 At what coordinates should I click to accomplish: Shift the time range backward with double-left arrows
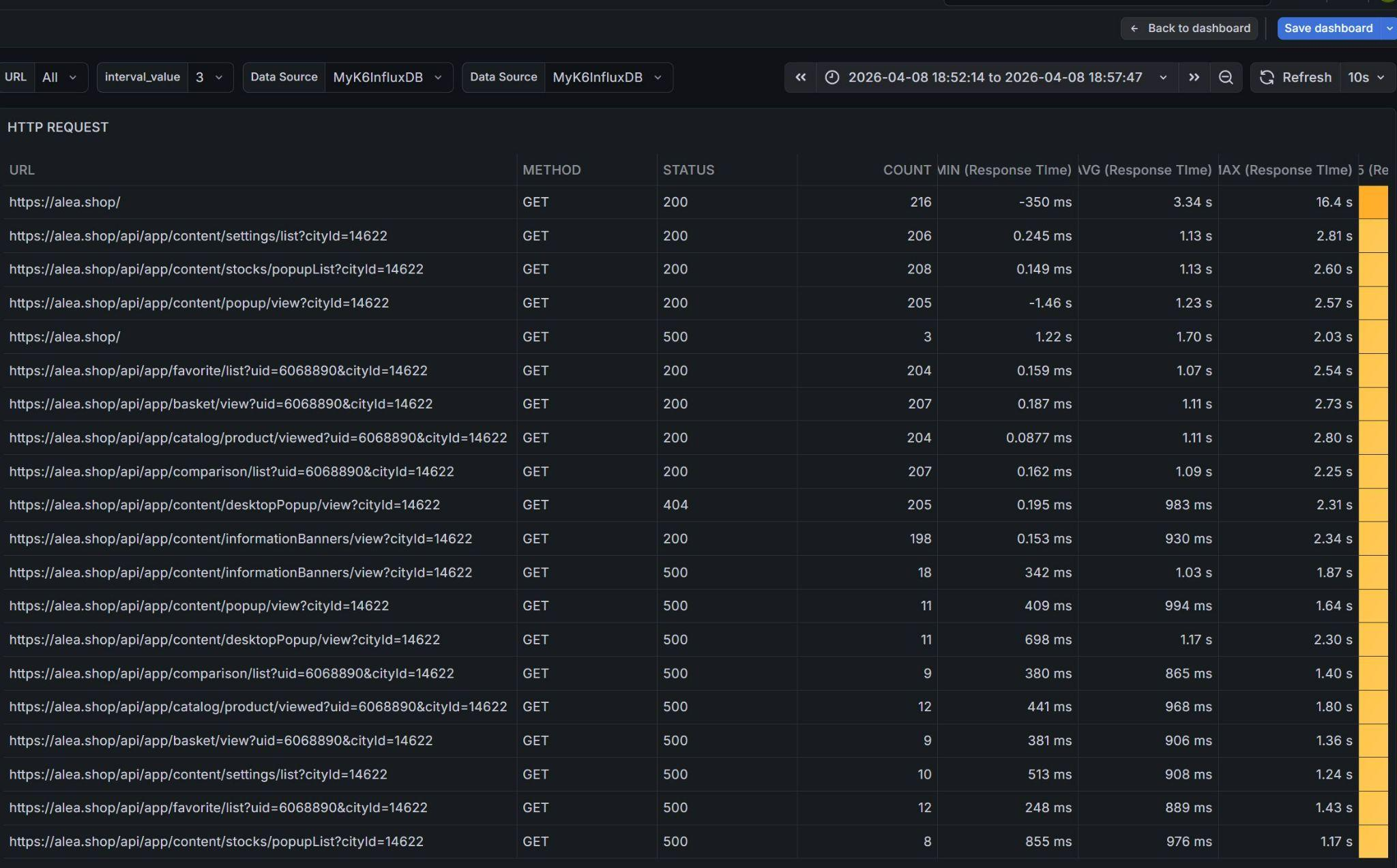pyautogui.click(x=800, y=77)
